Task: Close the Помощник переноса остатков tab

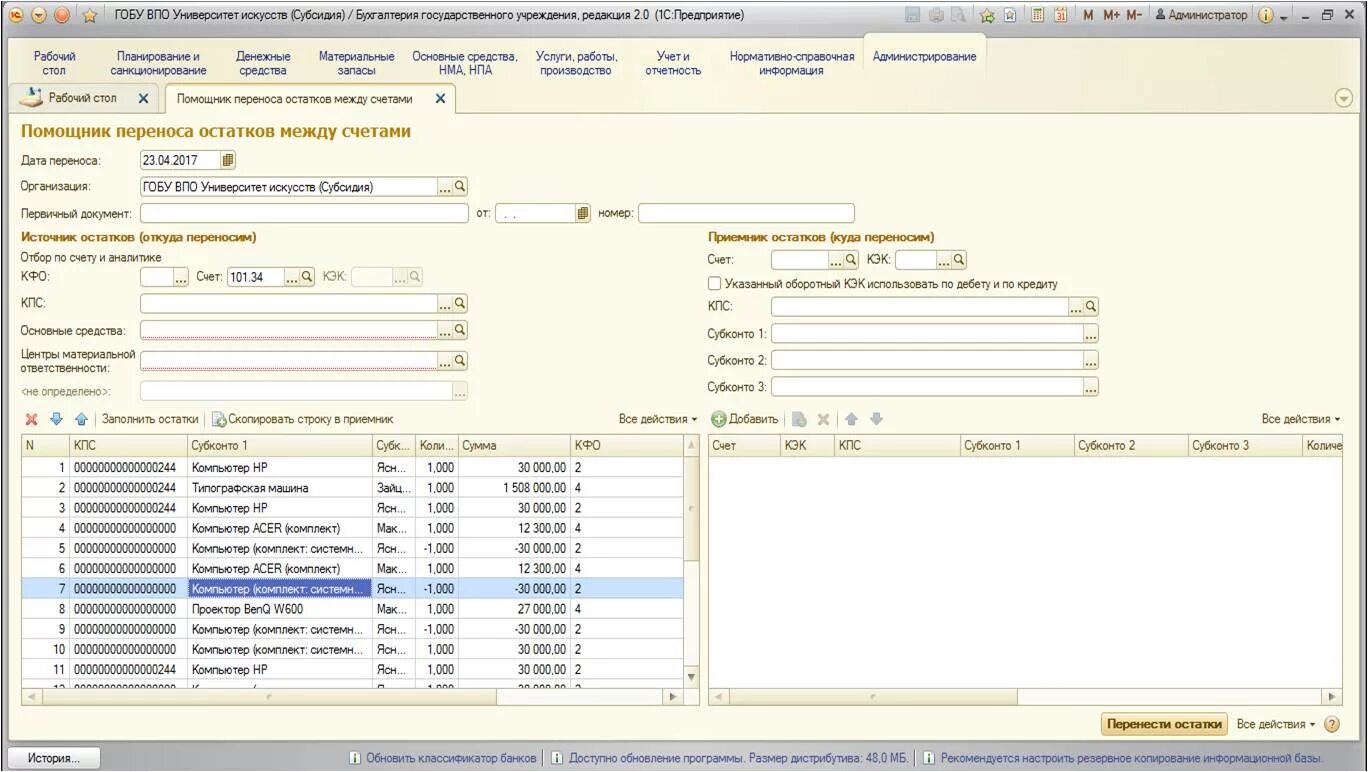Action: point(440,99)
